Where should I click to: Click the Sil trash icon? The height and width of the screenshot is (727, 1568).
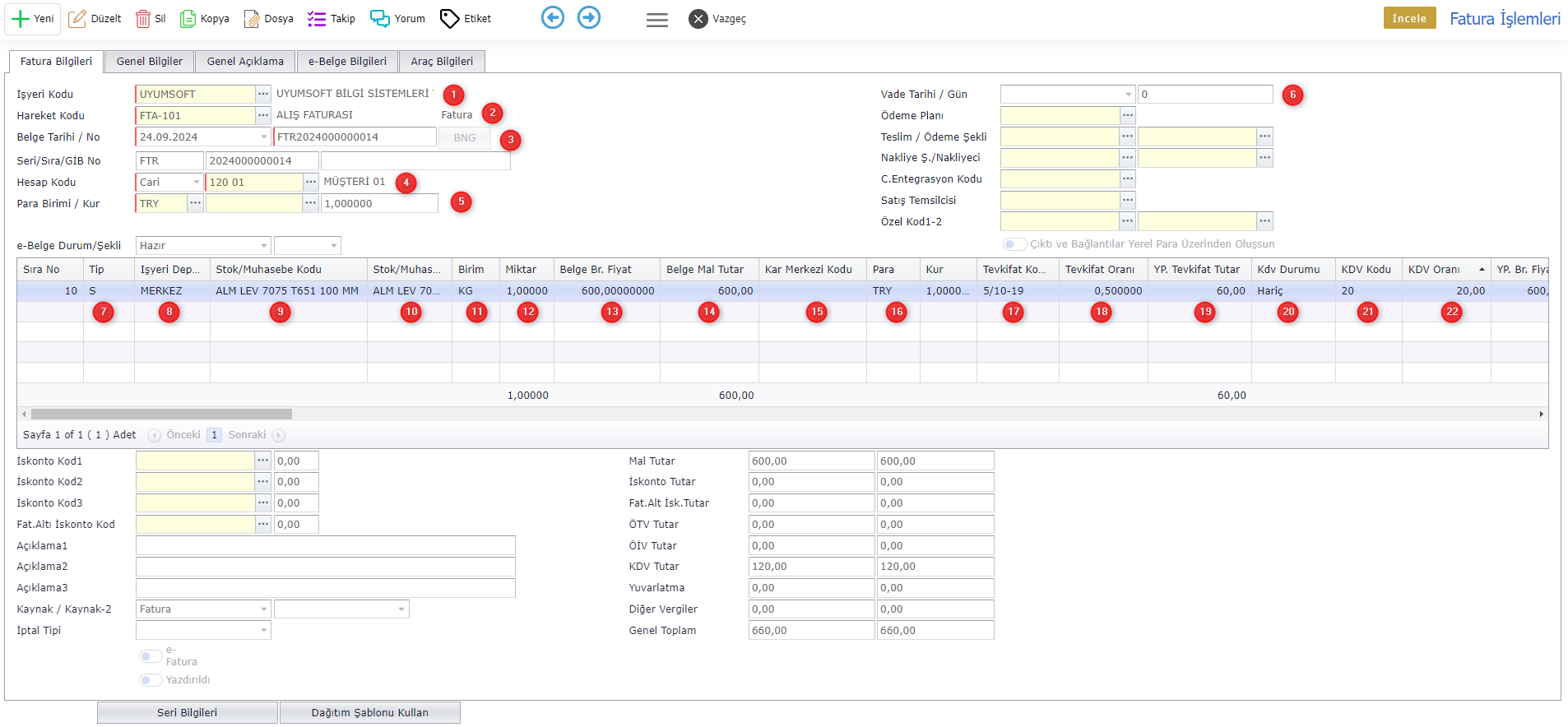143,19
